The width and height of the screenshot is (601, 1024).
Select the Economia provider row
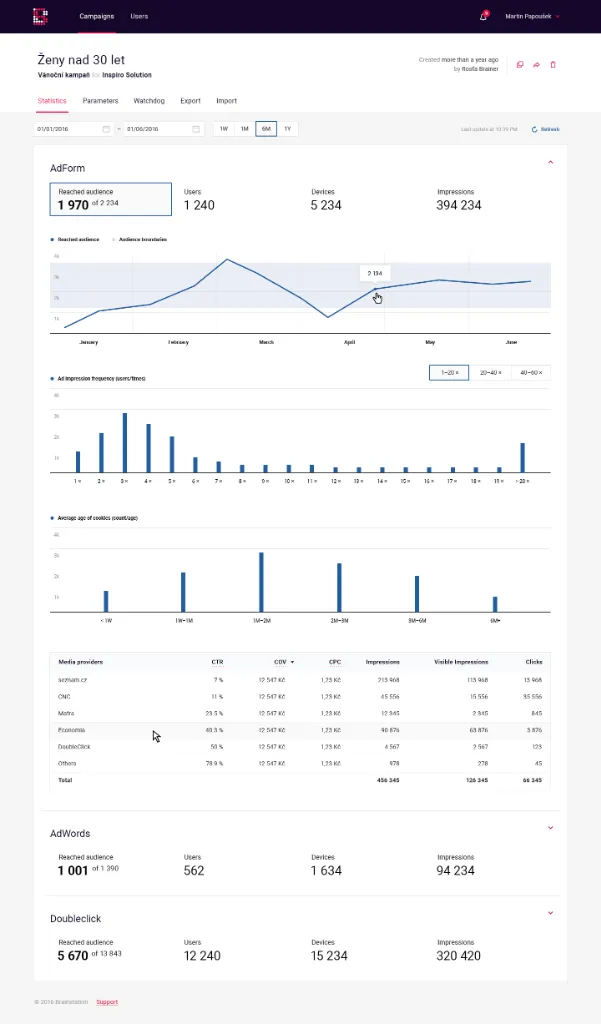point(300,730)
